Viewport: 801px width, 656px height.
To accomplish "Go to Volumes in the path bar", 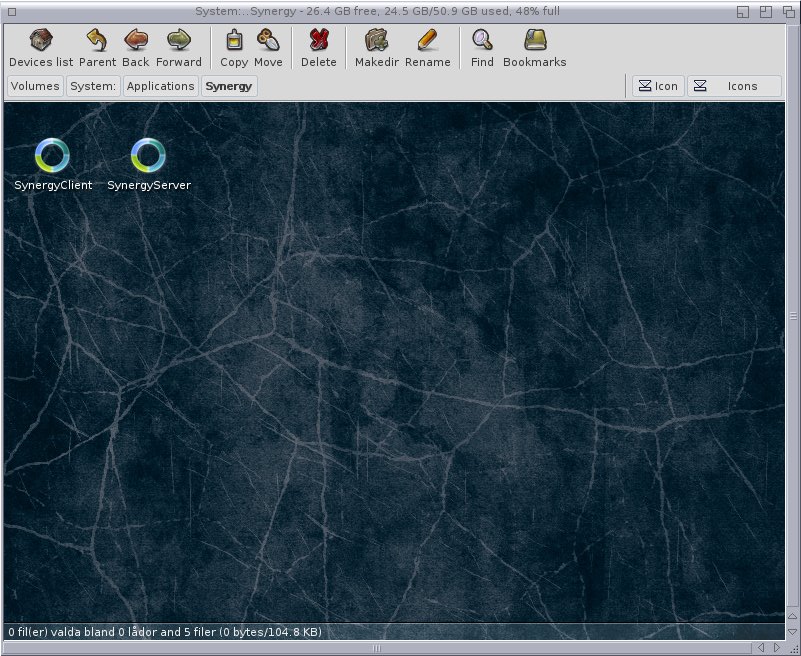I will point(35,86).
